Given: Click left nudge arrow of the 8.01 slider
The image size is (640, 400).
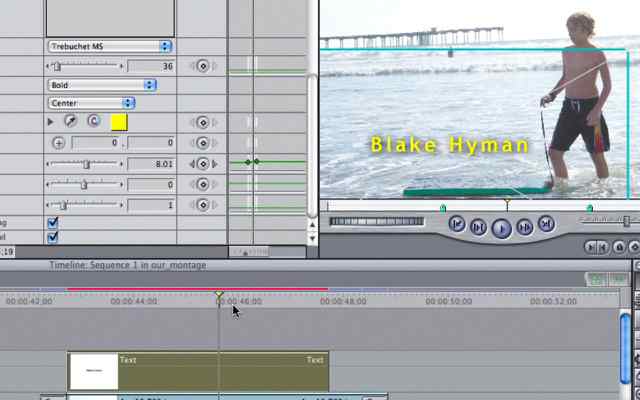Looking at the screenshot, I should pyautogui.click(x=48, y=164).
